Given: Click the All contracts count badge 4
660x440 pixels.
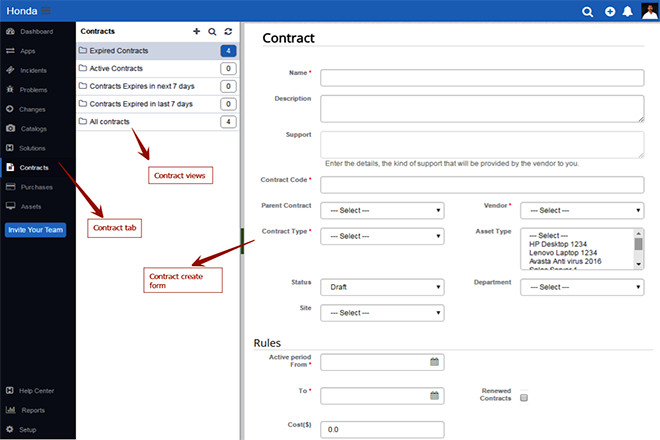Looking at the screenshot, I should 228,122.
